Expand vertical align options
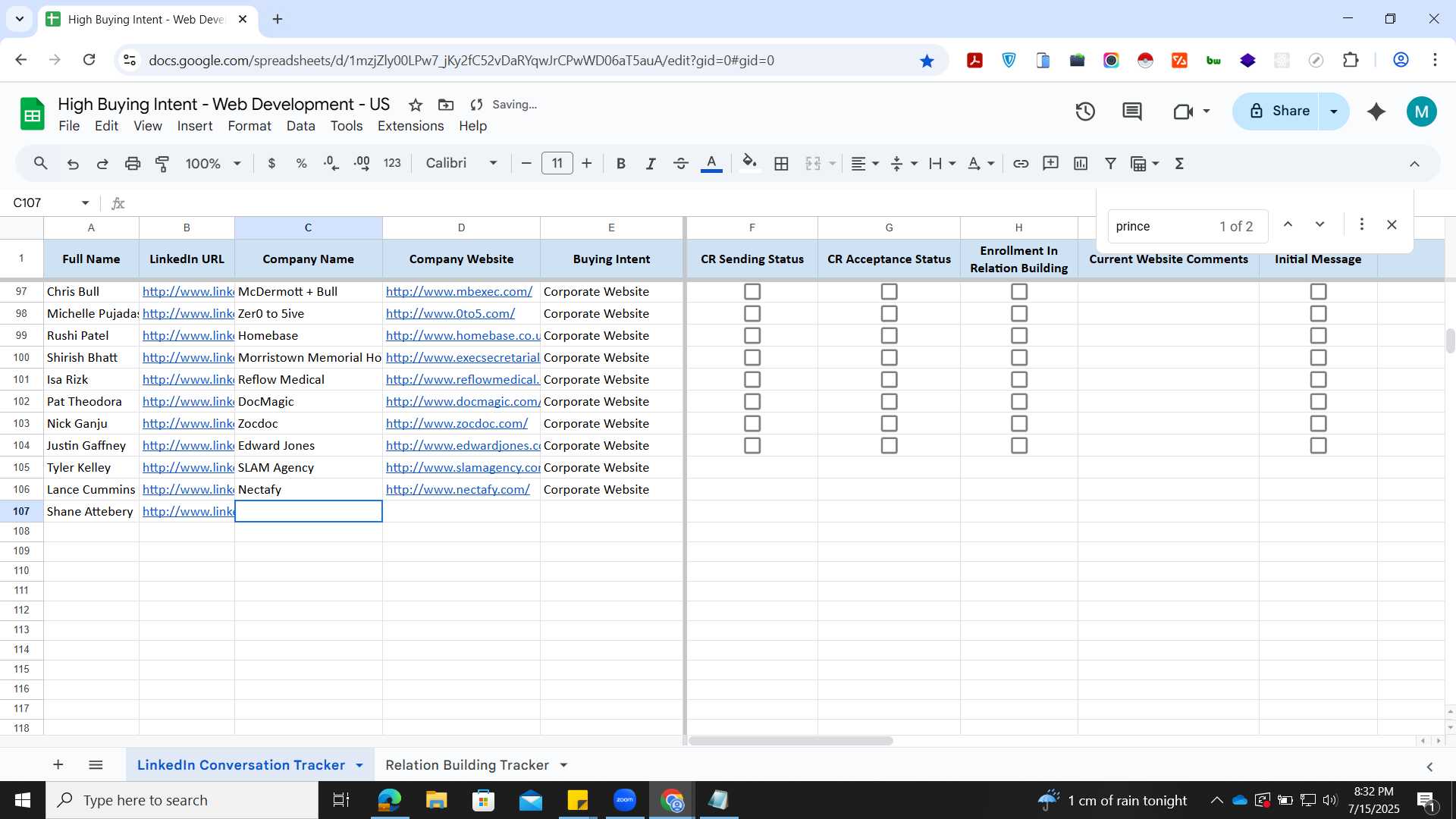 click(914, 164)
